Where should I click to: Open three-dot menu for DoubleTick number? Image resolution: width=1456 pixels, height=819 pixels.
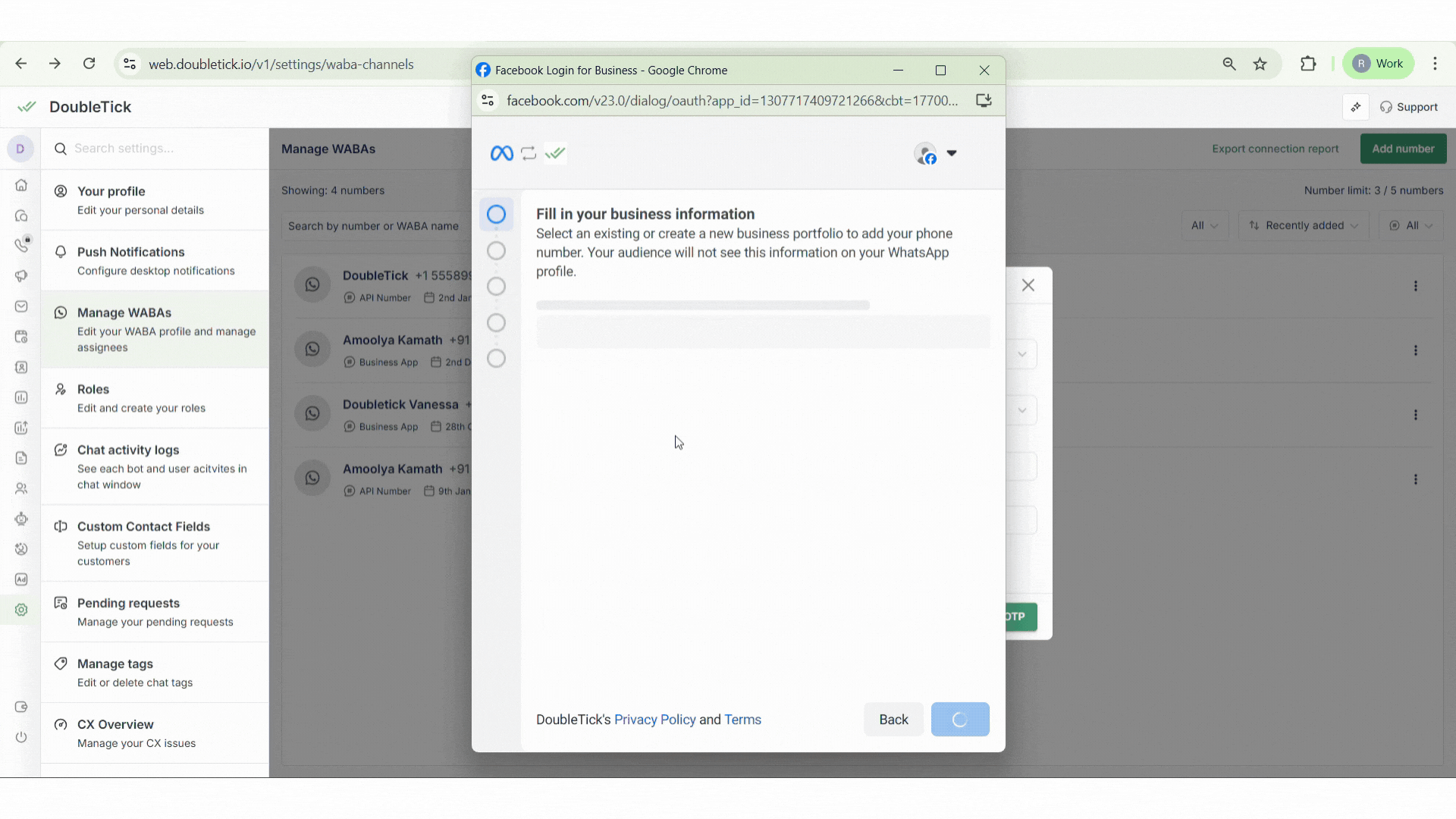(1415, 286)
